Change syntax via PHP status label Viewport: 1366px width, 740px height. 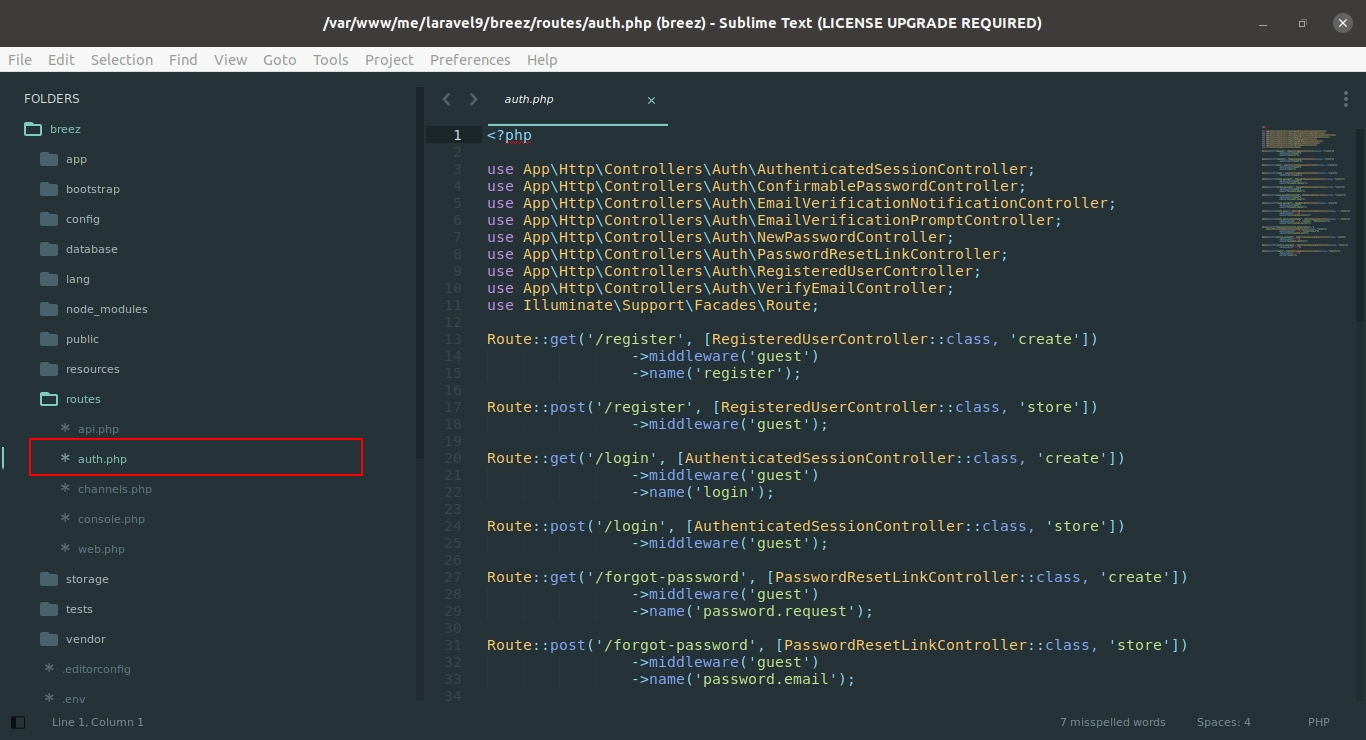[1318, 722]
